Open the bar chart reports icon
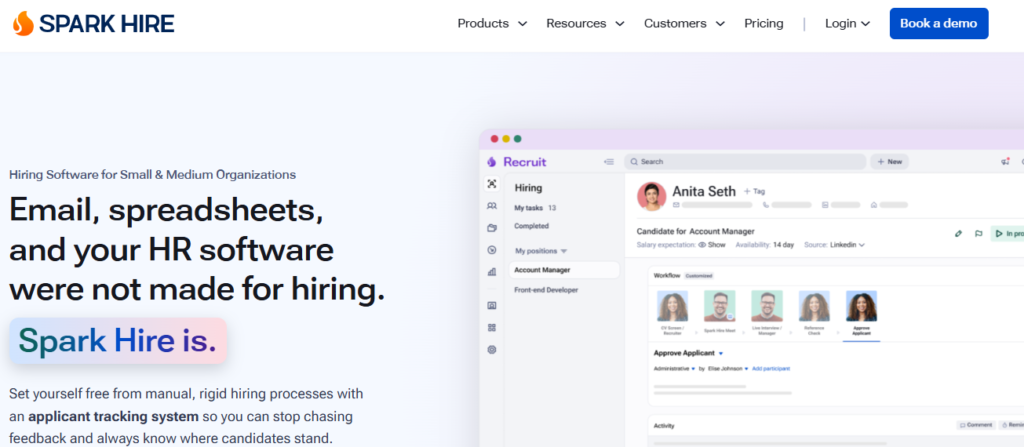The height and width of the screenshot is (447, 1024). [492, 272]
